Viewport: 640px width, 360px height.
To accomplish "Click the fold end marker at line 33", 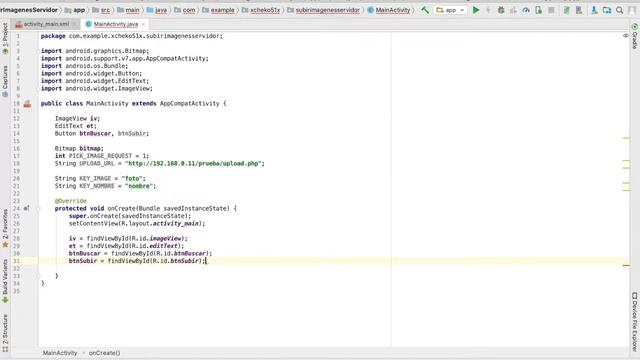I will [38, 276].
